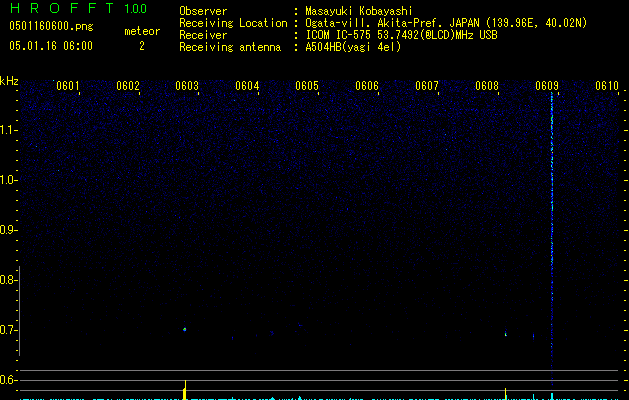Click the 'Receiving antenna' field label
The width and height of the screenshot is (629, 400).
tap(230, 47)
